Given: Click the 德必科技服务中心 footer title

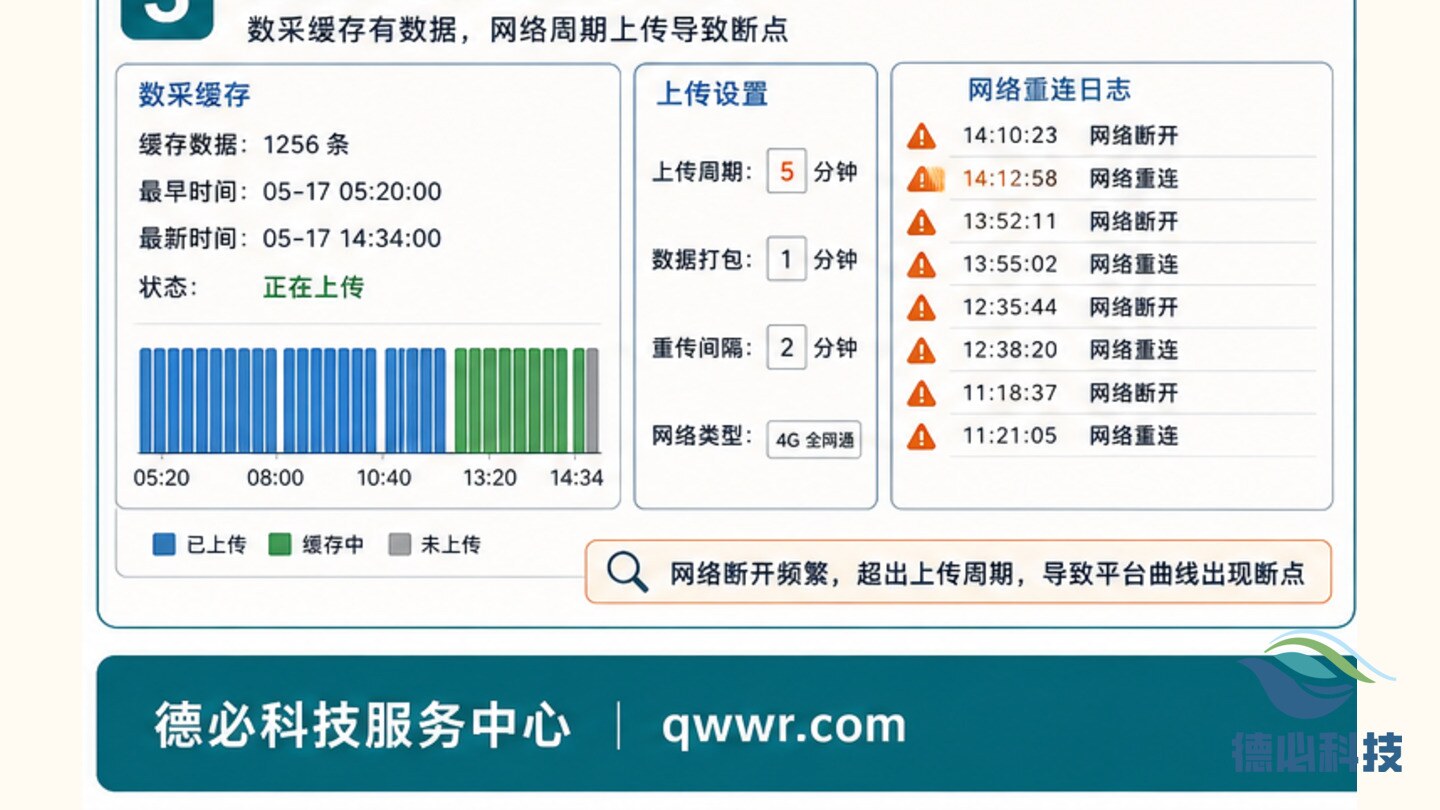Looking at the screenshot, I should (x=362, y=726).
